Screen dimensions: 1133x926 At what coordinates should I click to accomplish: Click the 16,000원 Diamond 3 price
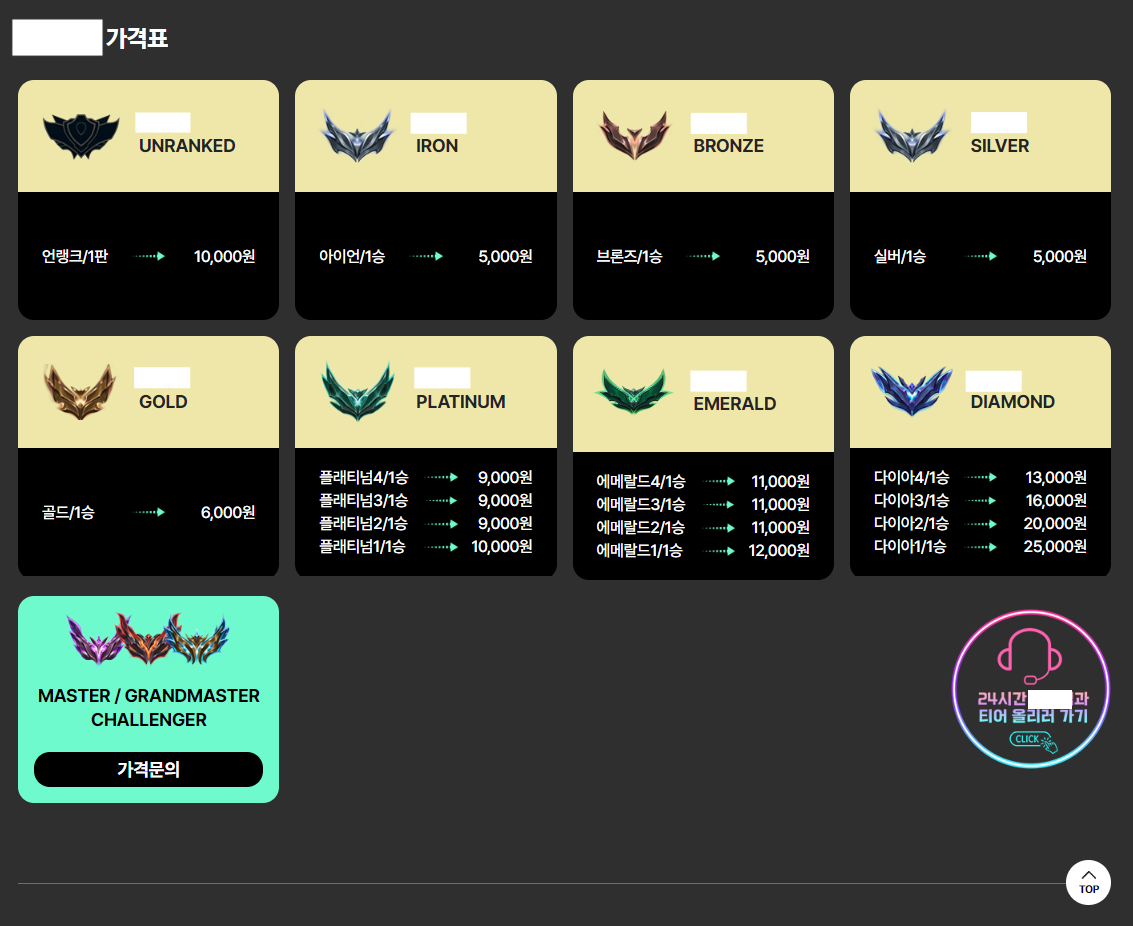point(1056,501)
